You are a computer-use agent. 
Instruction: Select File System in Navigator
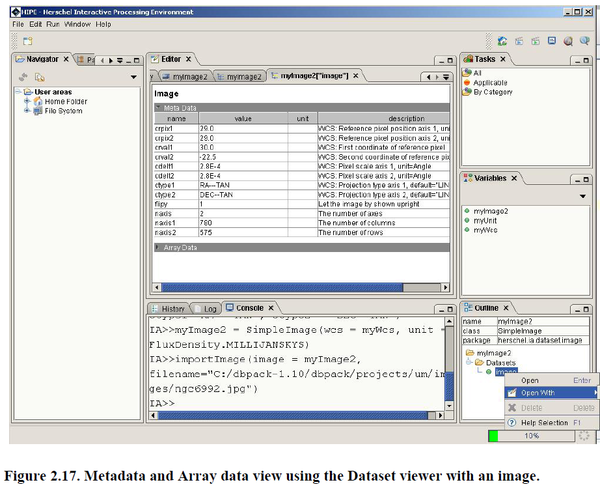[63, 111]
